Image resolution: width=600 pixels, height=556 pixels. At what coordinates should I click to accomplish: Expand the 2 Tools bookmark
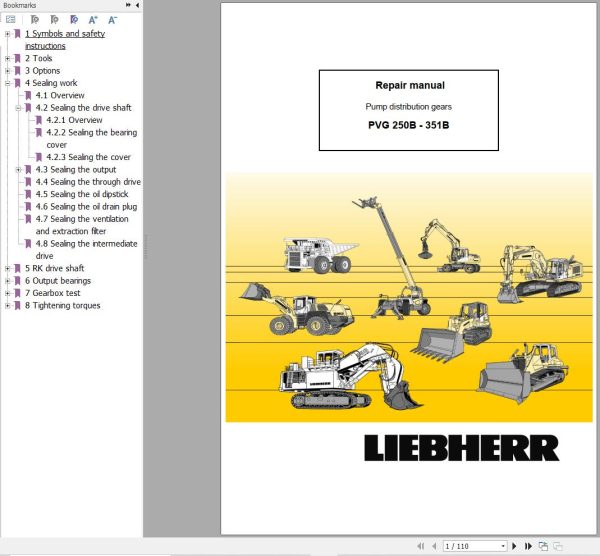pos(7,59)
